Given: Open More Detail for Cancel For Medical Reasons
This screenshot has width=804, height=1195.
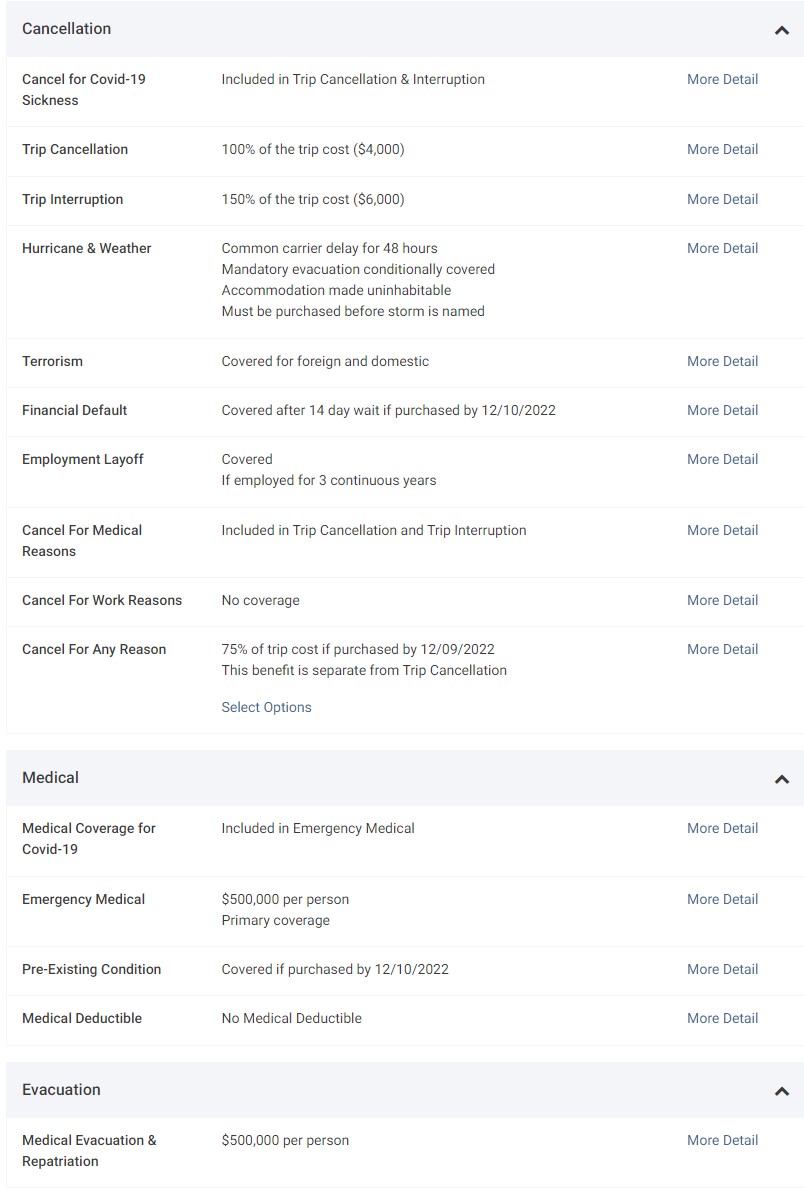Looking at the screenshot, I should (722, 530).
